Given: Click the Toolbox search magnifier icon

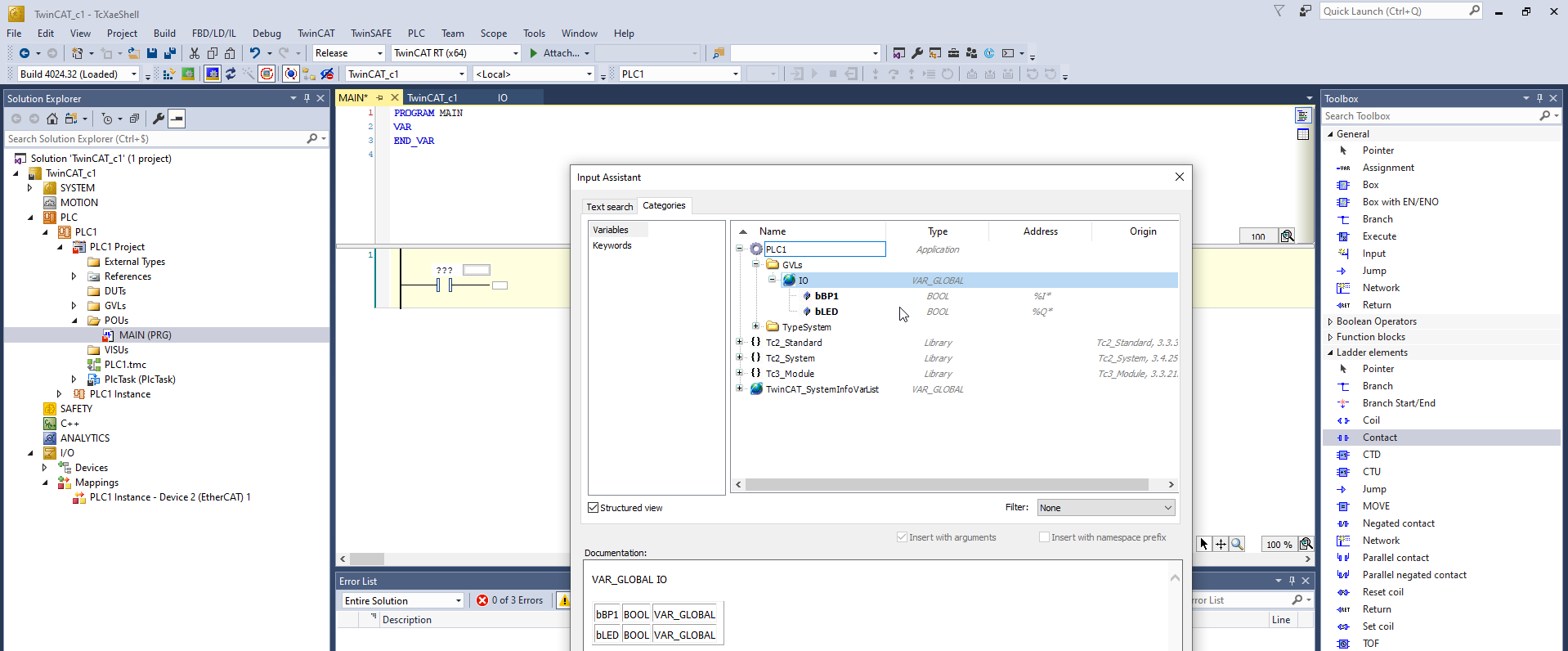Looking at the screenshot, I should point(1544,116).
